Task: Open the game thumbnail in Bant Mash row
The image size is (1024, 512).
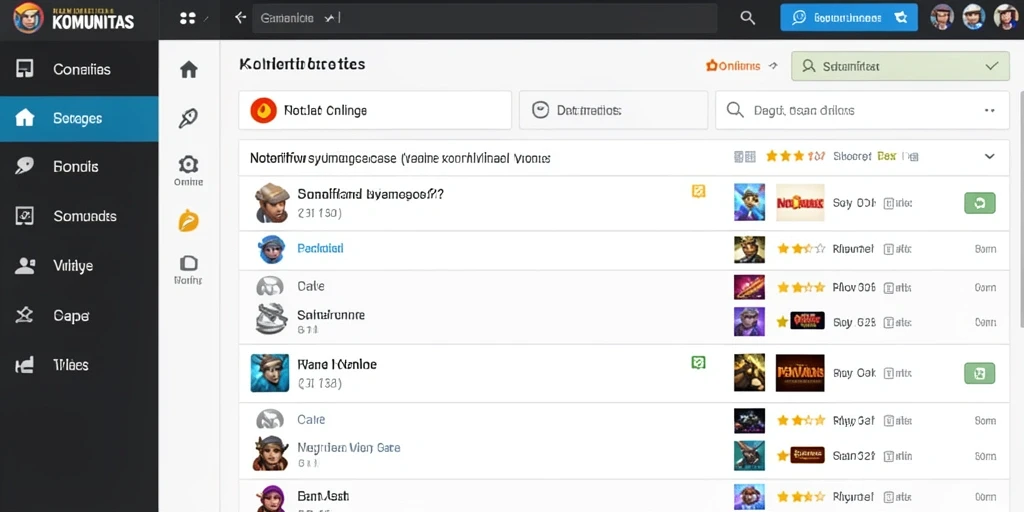Action: tap(749, 497)
